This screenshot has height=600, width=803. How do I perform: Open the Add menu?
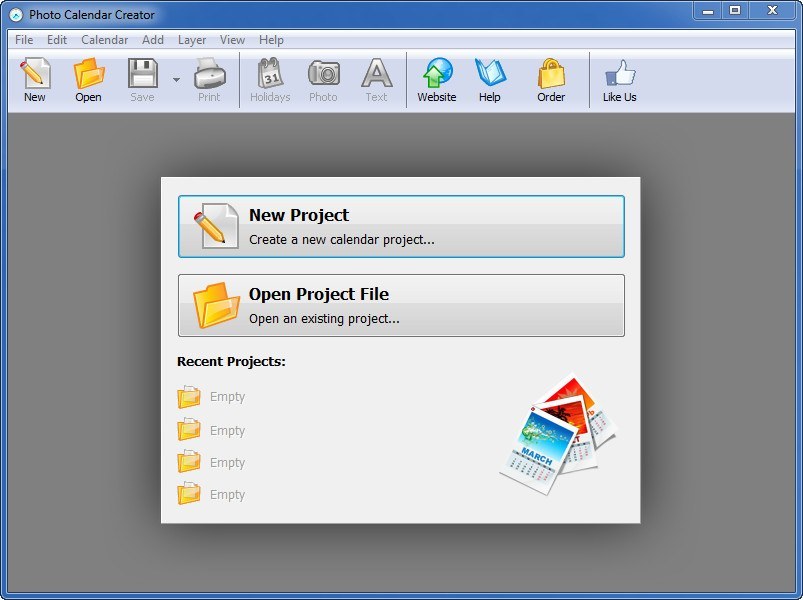coord(153,40)
